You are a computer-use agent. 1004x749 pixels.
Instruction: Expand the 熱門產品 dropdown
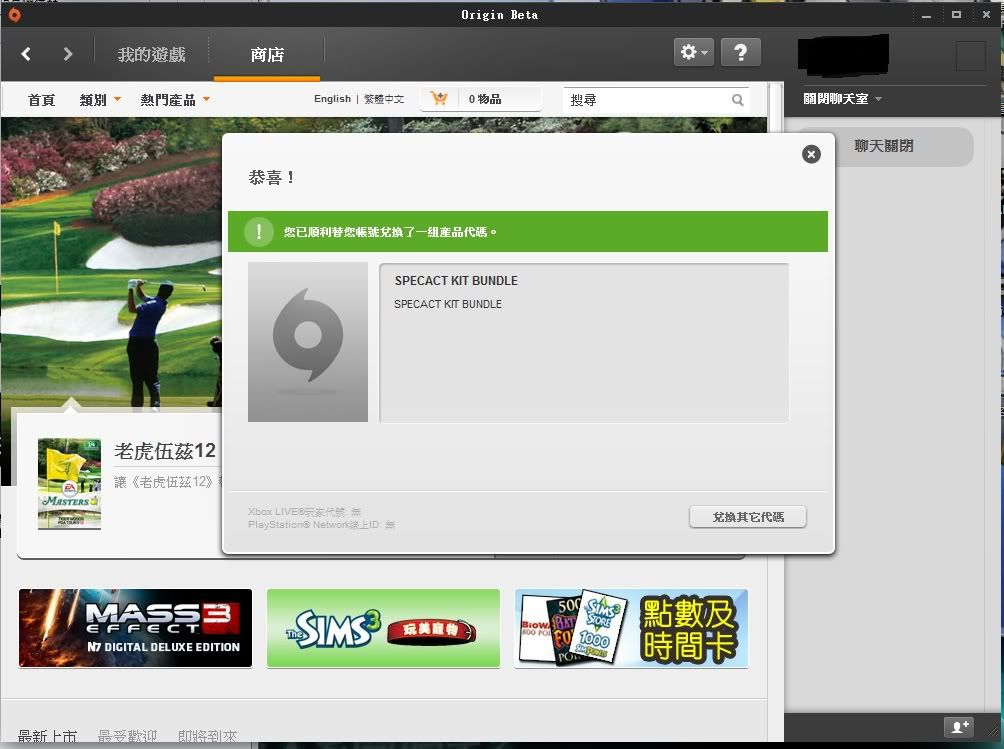[175, 100]
